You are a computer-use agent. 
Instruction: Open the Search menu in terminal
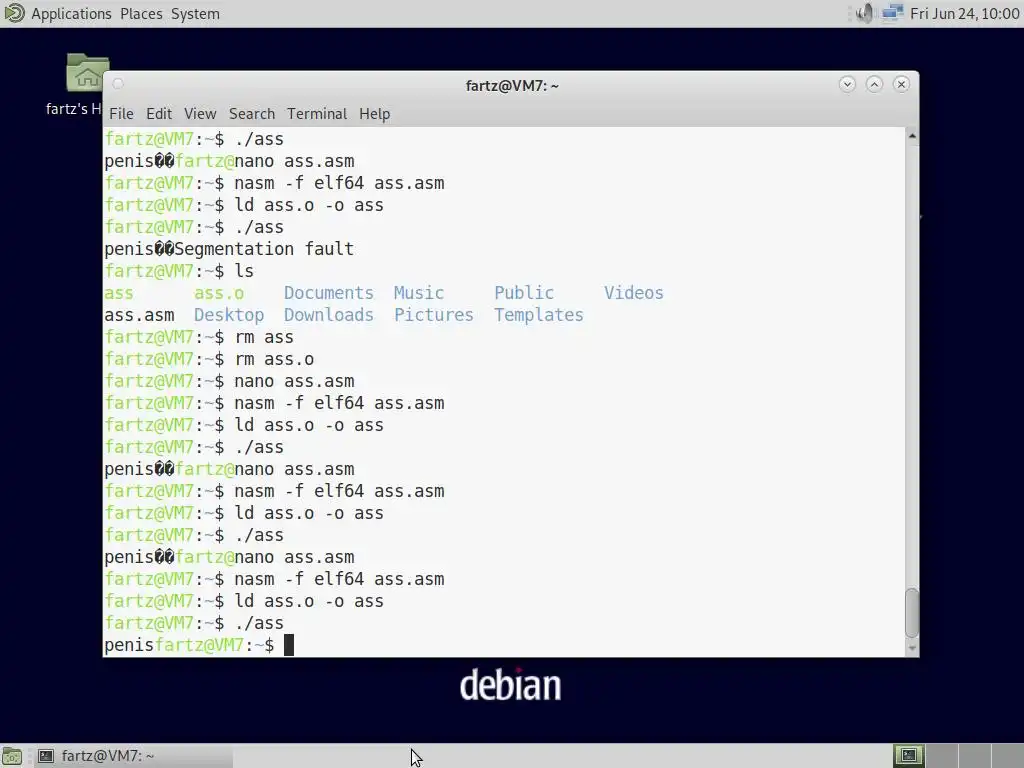(251, 114)
